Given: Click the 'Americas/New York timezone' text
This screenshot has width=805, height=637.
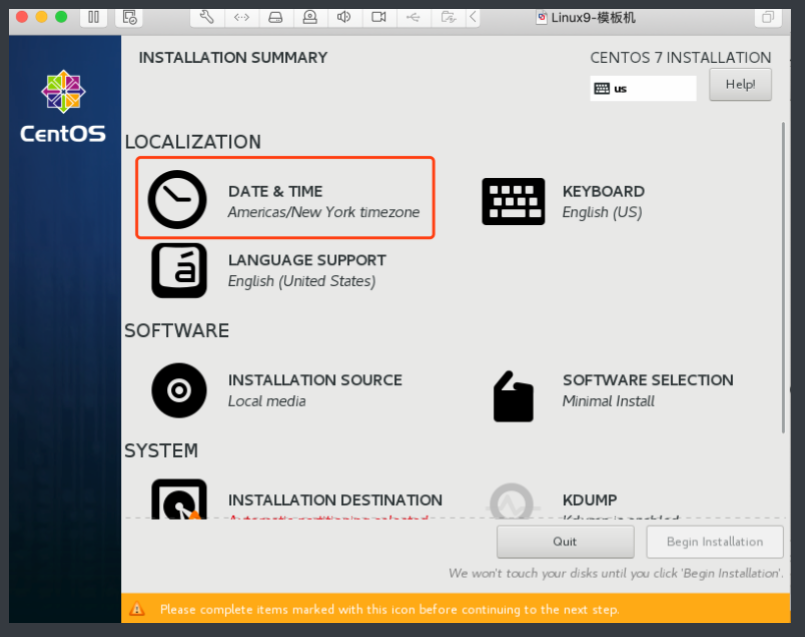Looking at the screenshot, I should pos(324,212).
